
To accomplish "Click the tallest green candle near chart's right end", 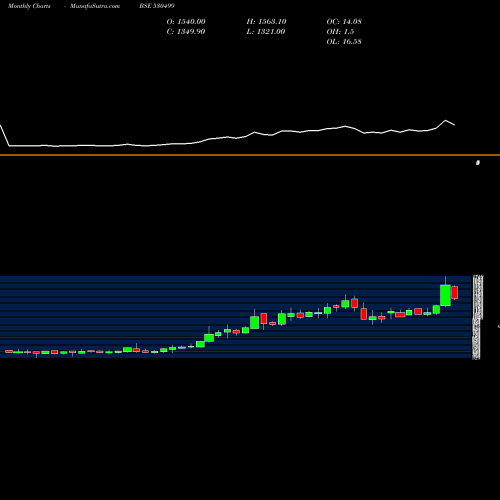I will 445,295.
